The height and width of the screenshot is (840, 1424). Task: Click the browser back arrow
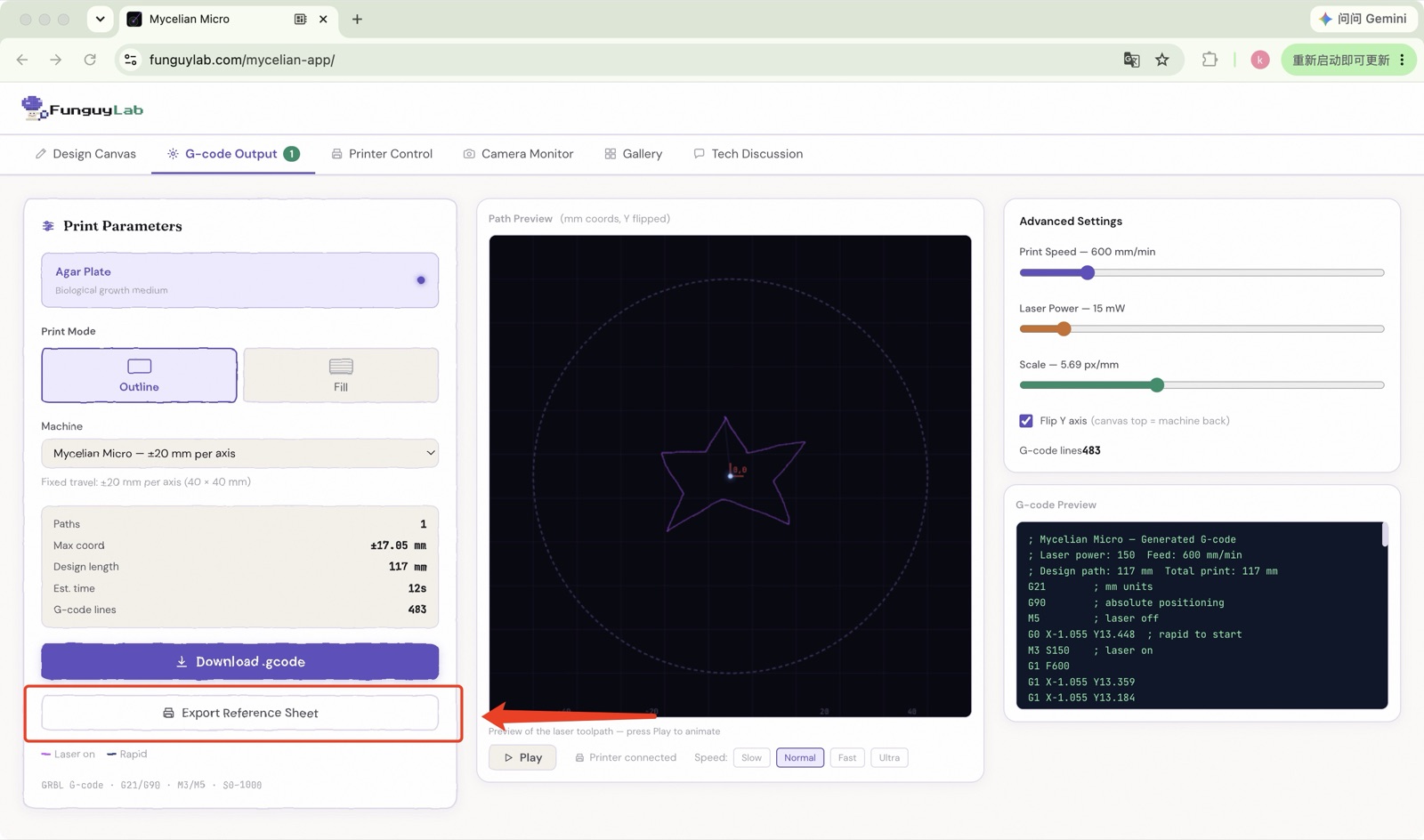(22, 60)
